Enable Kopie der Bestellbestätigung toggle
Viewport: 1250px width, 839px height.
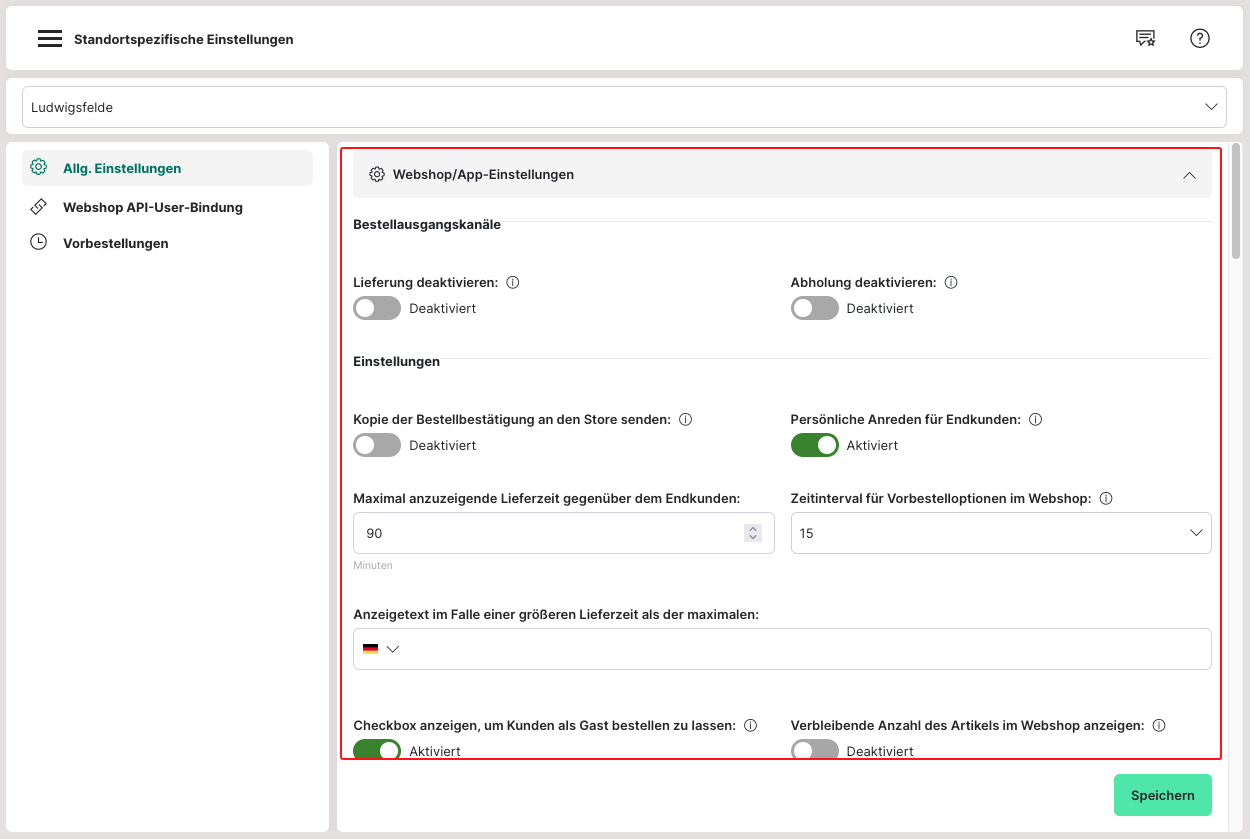(x=377, y=445)
